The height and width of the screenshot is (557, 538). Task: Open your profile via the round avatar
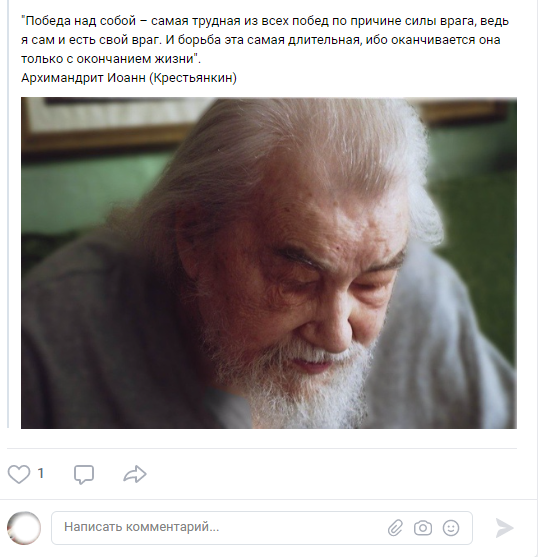coord(24,528)
